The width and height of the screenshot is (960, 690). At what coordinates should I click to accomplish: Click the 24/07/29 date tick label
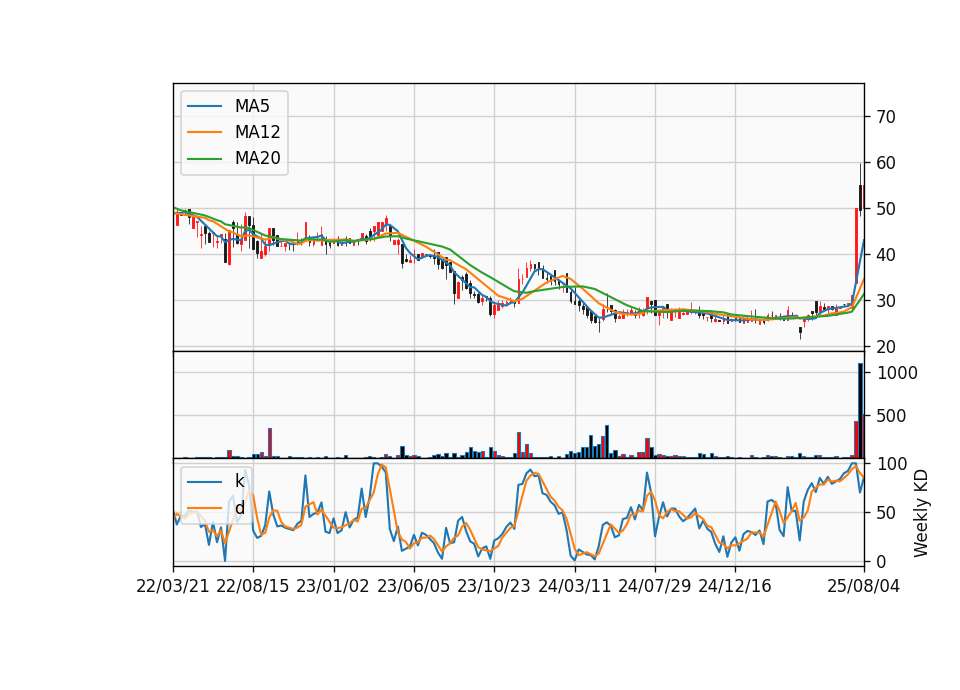pyautogui.click(x=654, y=586)
